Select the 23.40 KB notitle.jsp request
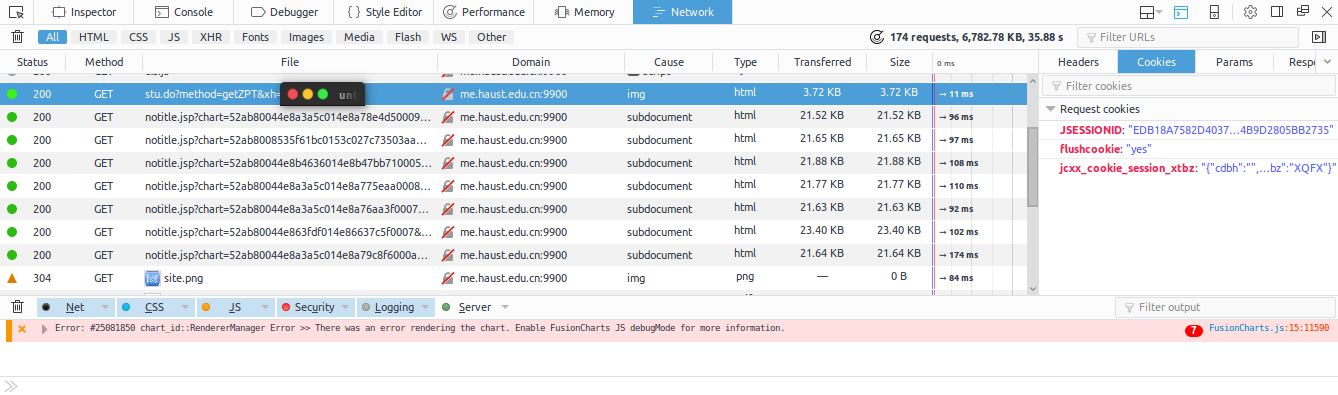 (x=513, y=231)
